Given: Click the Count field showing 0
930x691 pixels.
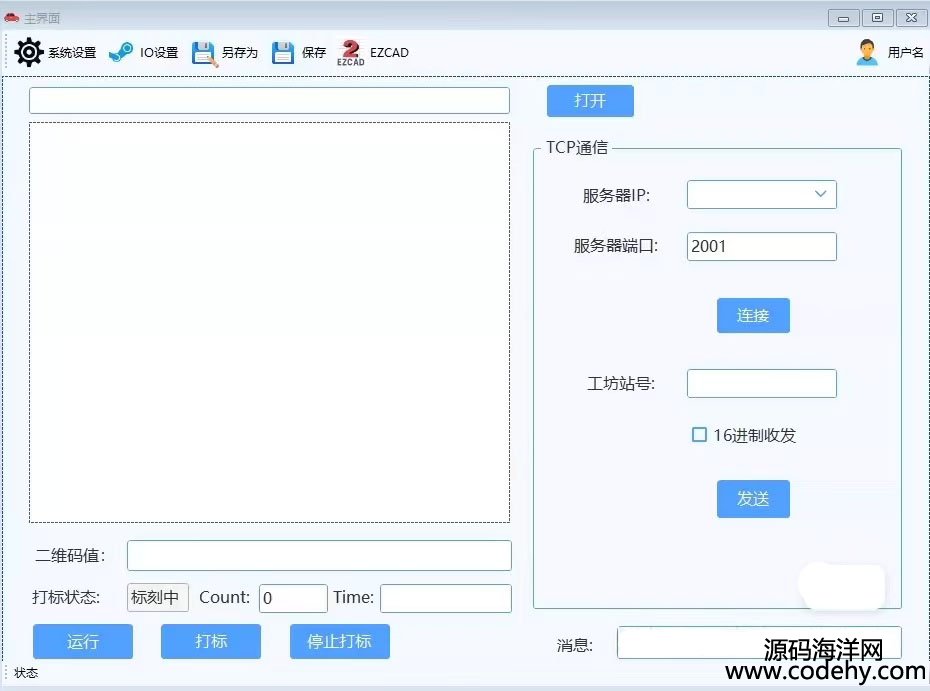Looking at the screenshot, I should point(293,598).
